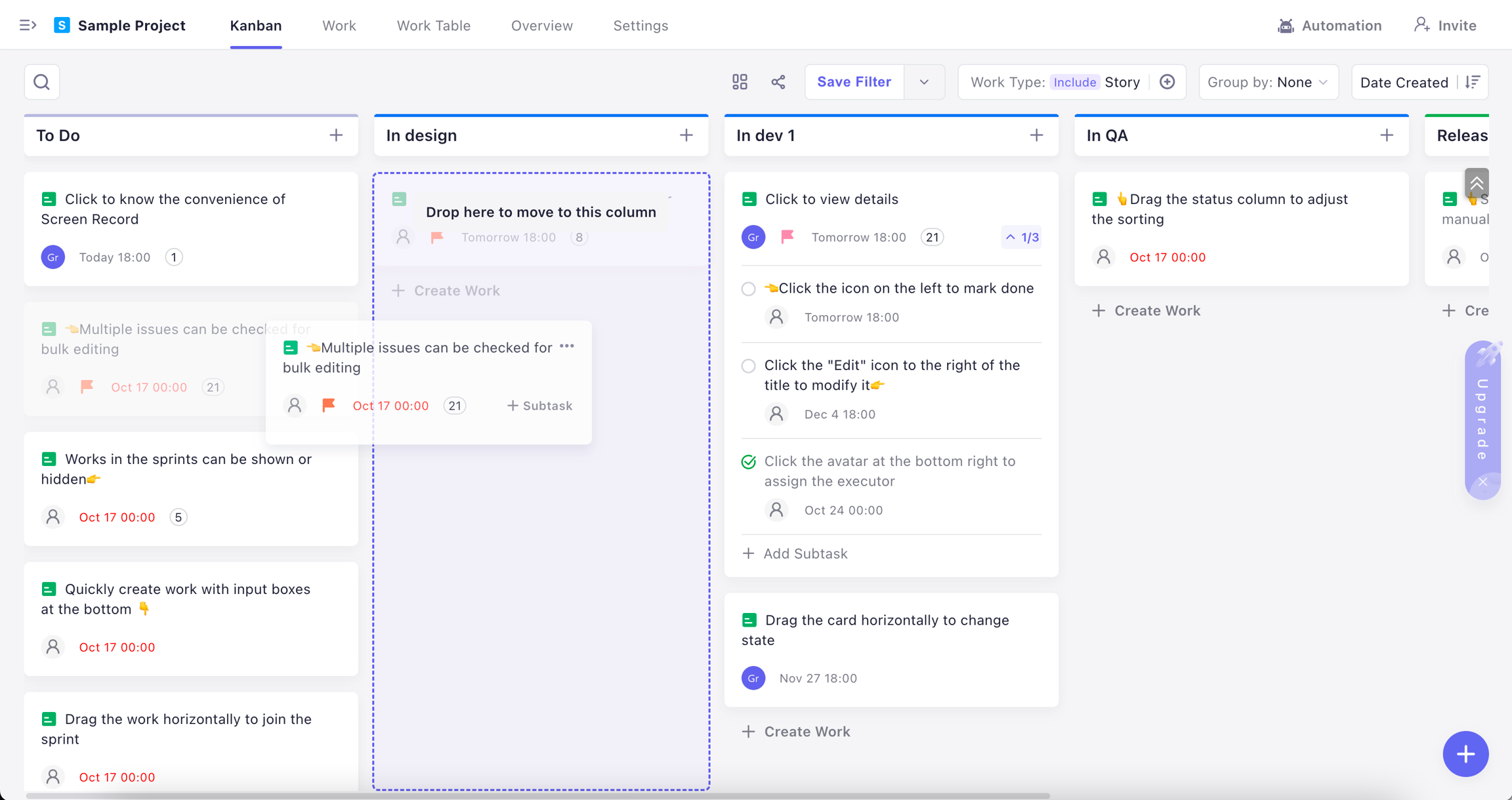The height and width of the screenshot is (800, 1512).
Task: Add a filter with plus-circle icon
Action: pos(1167,82)
